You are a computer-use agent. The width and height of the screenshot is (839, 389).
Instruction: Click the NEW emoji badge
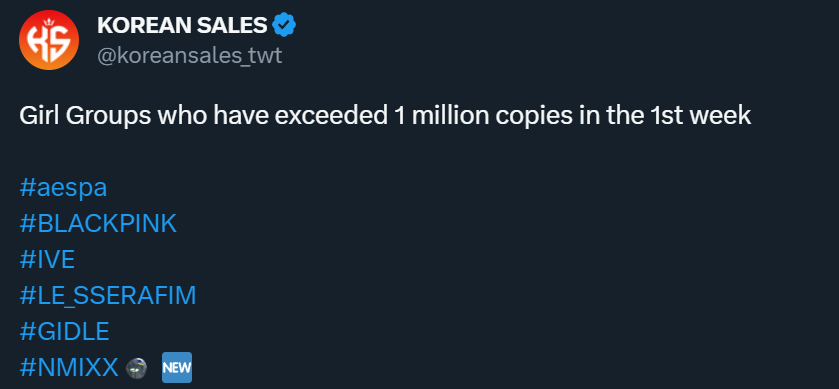(x=177, y=368)
